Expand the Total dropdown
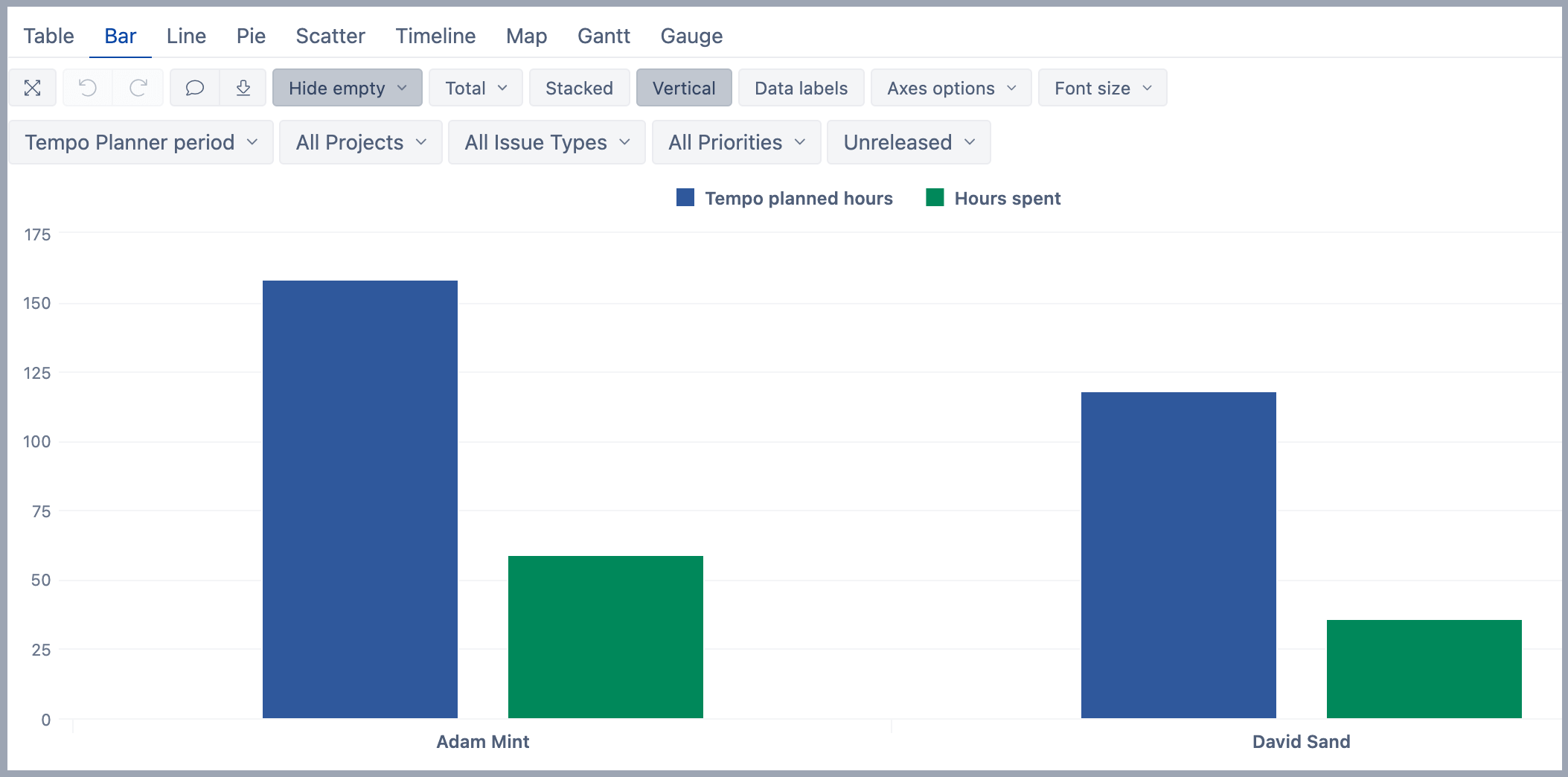The height and width of the screenshot is (777, 1568). click(x=476, y=88)
